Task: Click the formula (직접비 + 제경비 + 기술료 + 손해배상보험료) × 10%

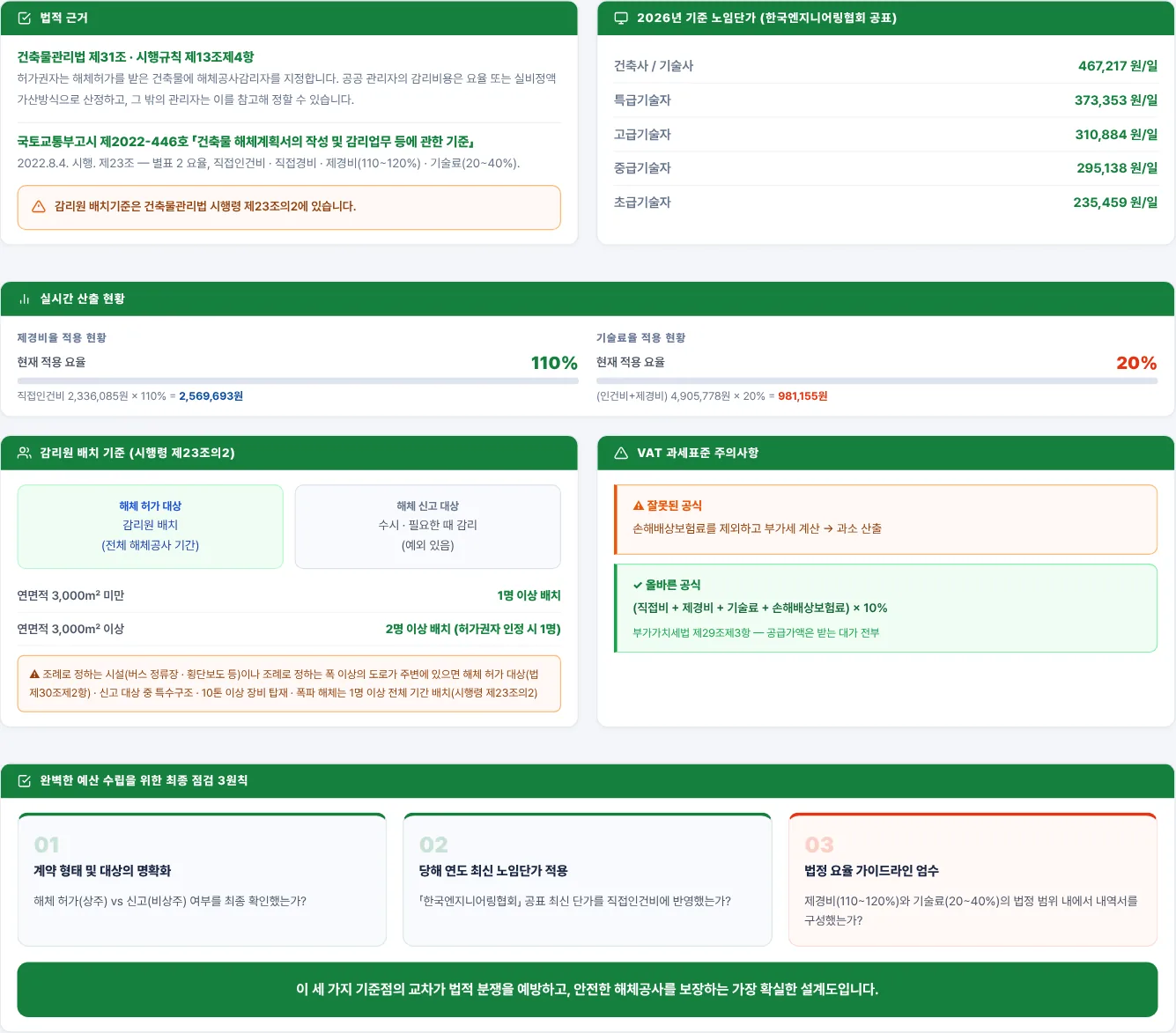Action: click(760, 609)
